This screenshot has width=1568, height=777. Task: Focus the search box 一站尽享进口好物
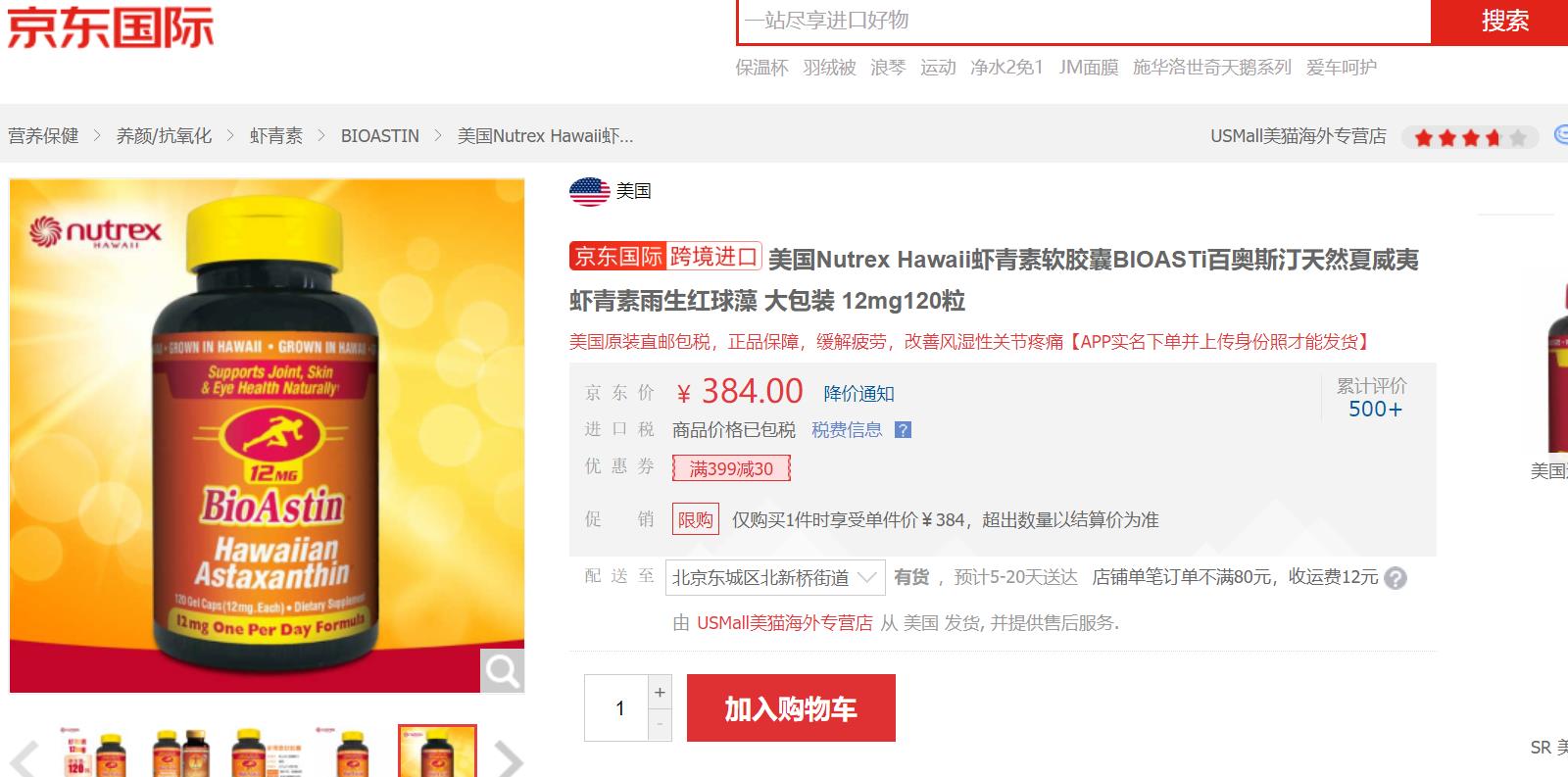point(1084,21)
